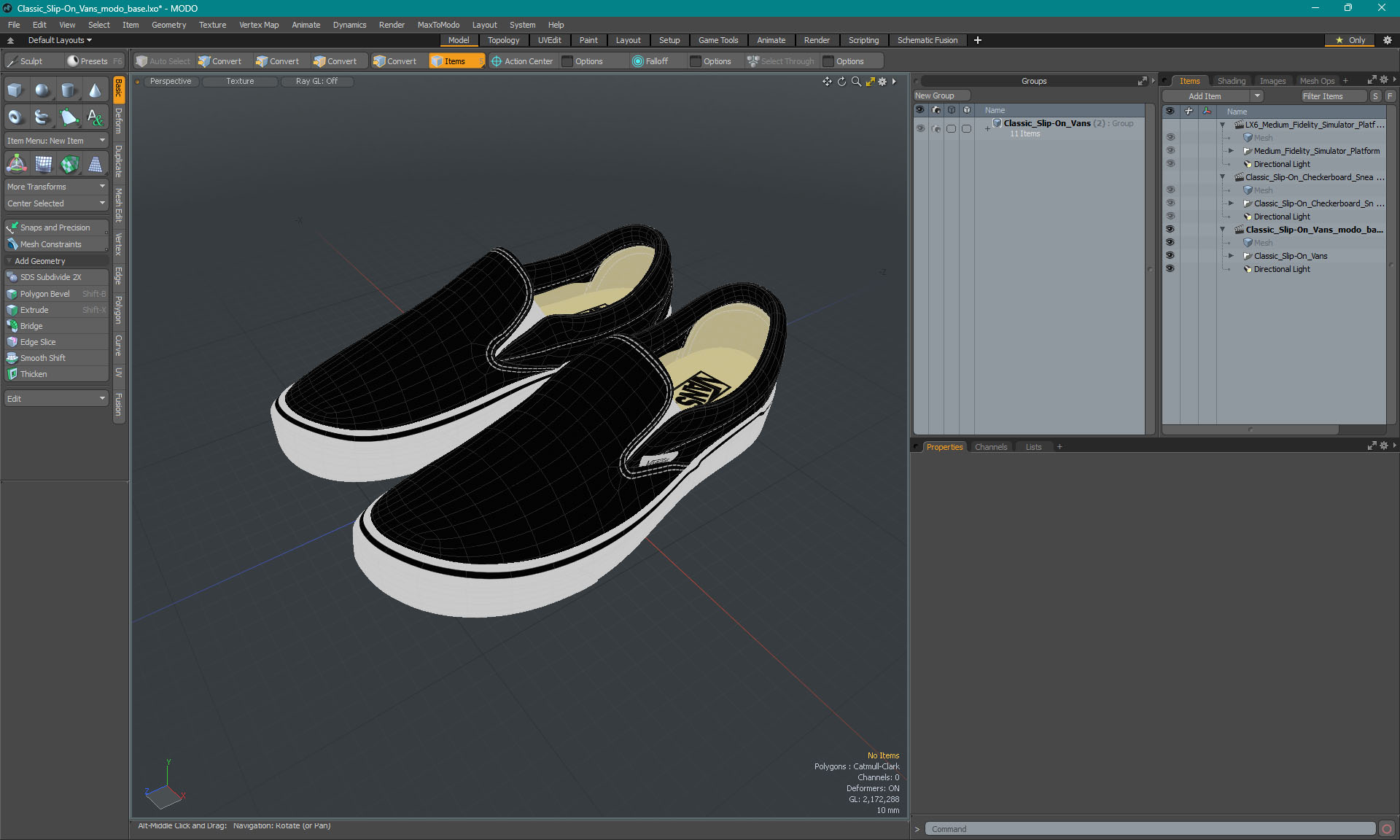The width and height of the screenshot is (1400, 840).
Task: Open Center Selected dropdown
Action: tap(57, 203)
